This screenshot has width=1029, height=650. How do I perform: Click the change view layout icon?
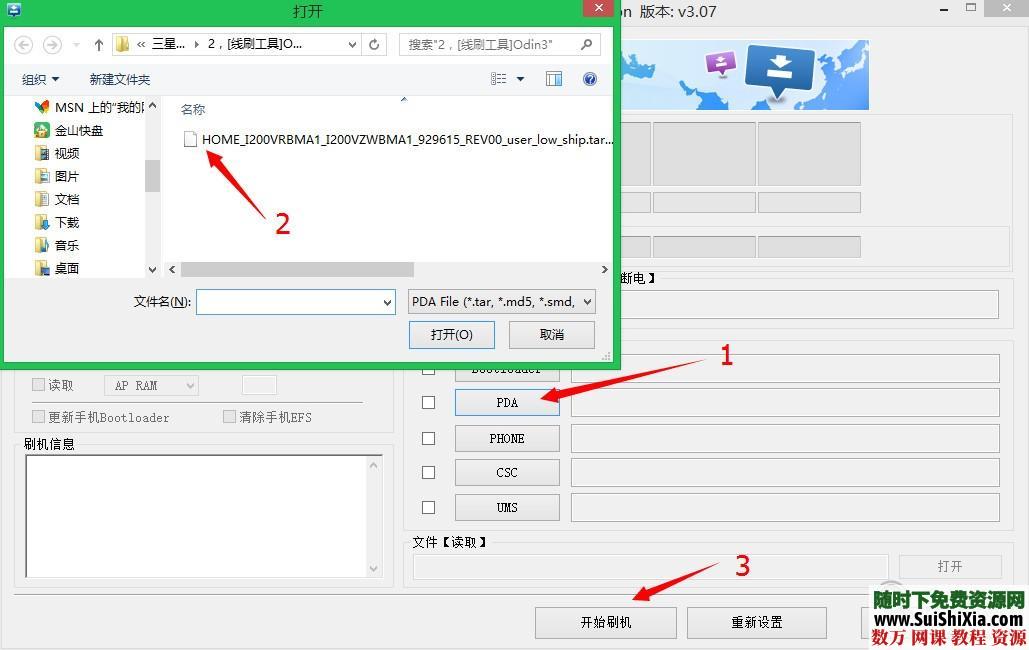(500, 79)
